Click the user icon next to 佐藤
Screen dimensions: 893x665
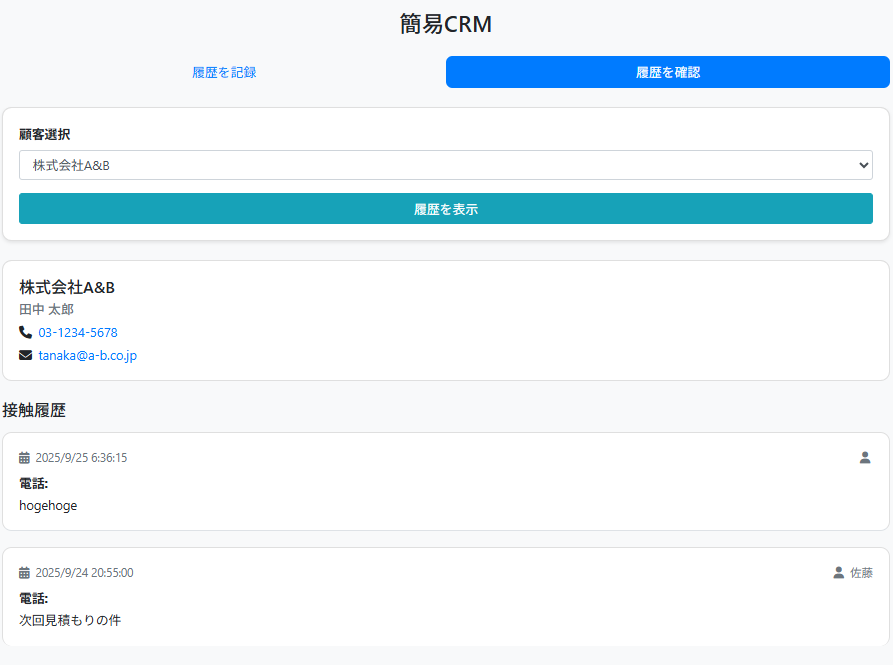click(x=838, y=573)
